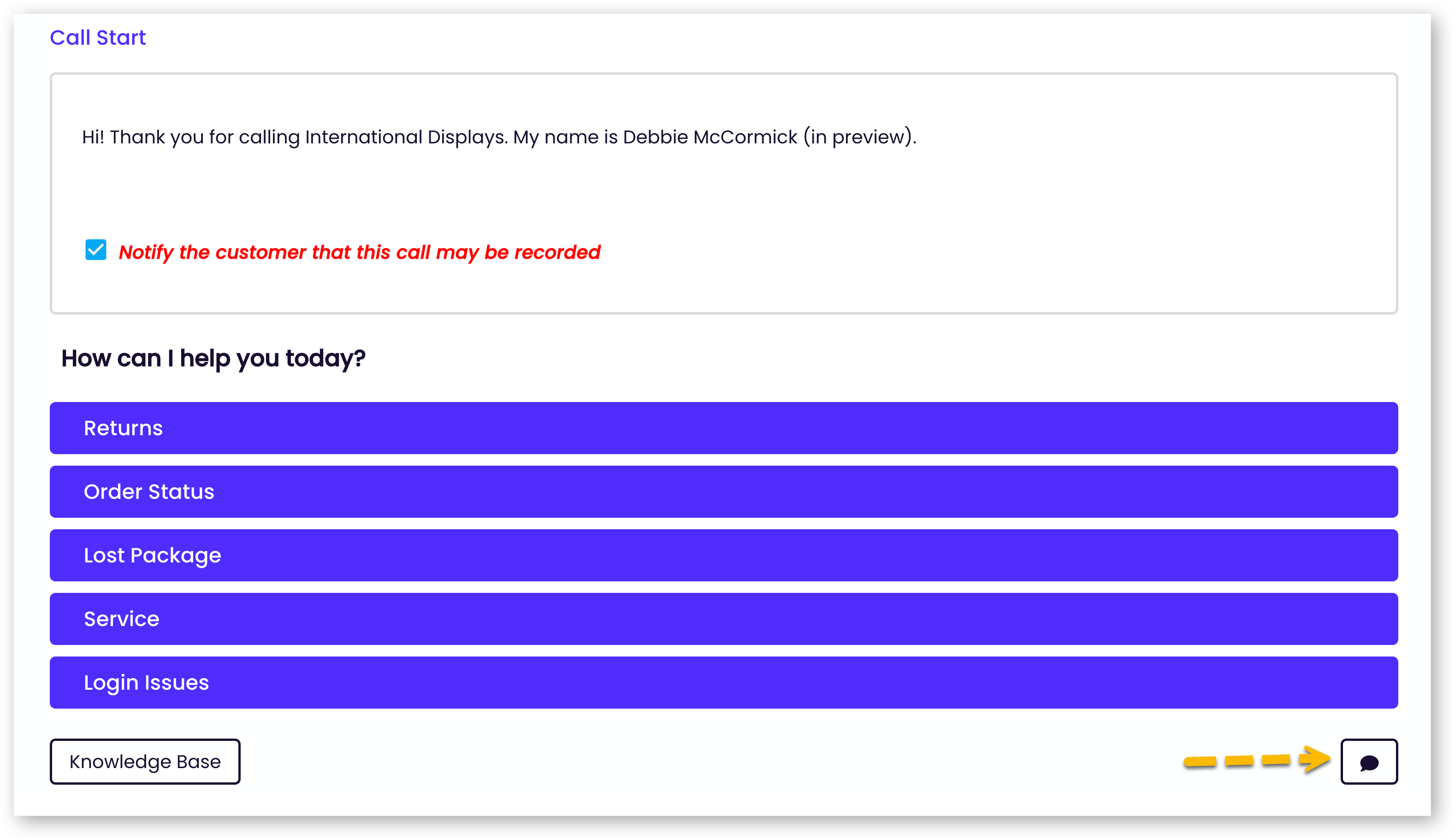Click the blue checkmark beside the recording notice
The height and width of the screenshot is (840, 1455).
coord(96,250)
